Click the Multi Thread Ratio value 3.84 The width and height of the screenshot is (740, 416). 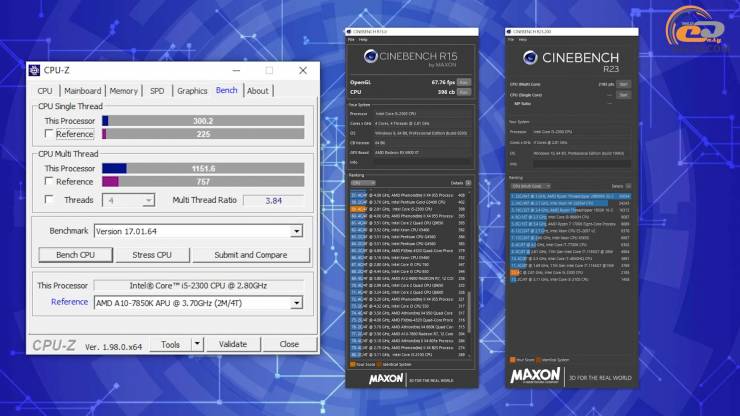(274, 201)
